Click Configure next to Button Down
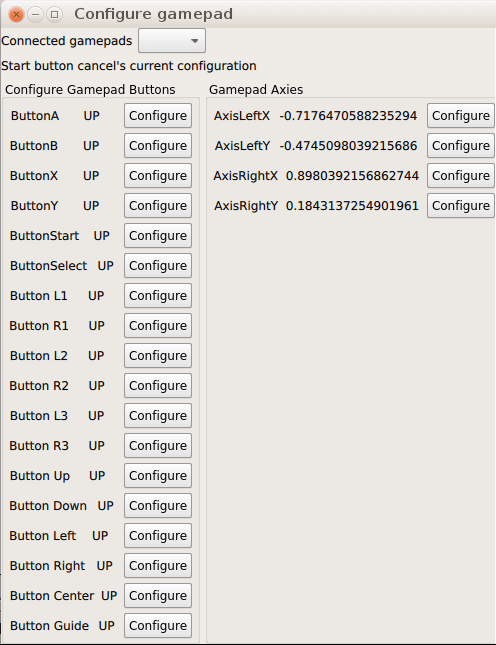Viewport: 496px width, 645px height. (158, 506)
